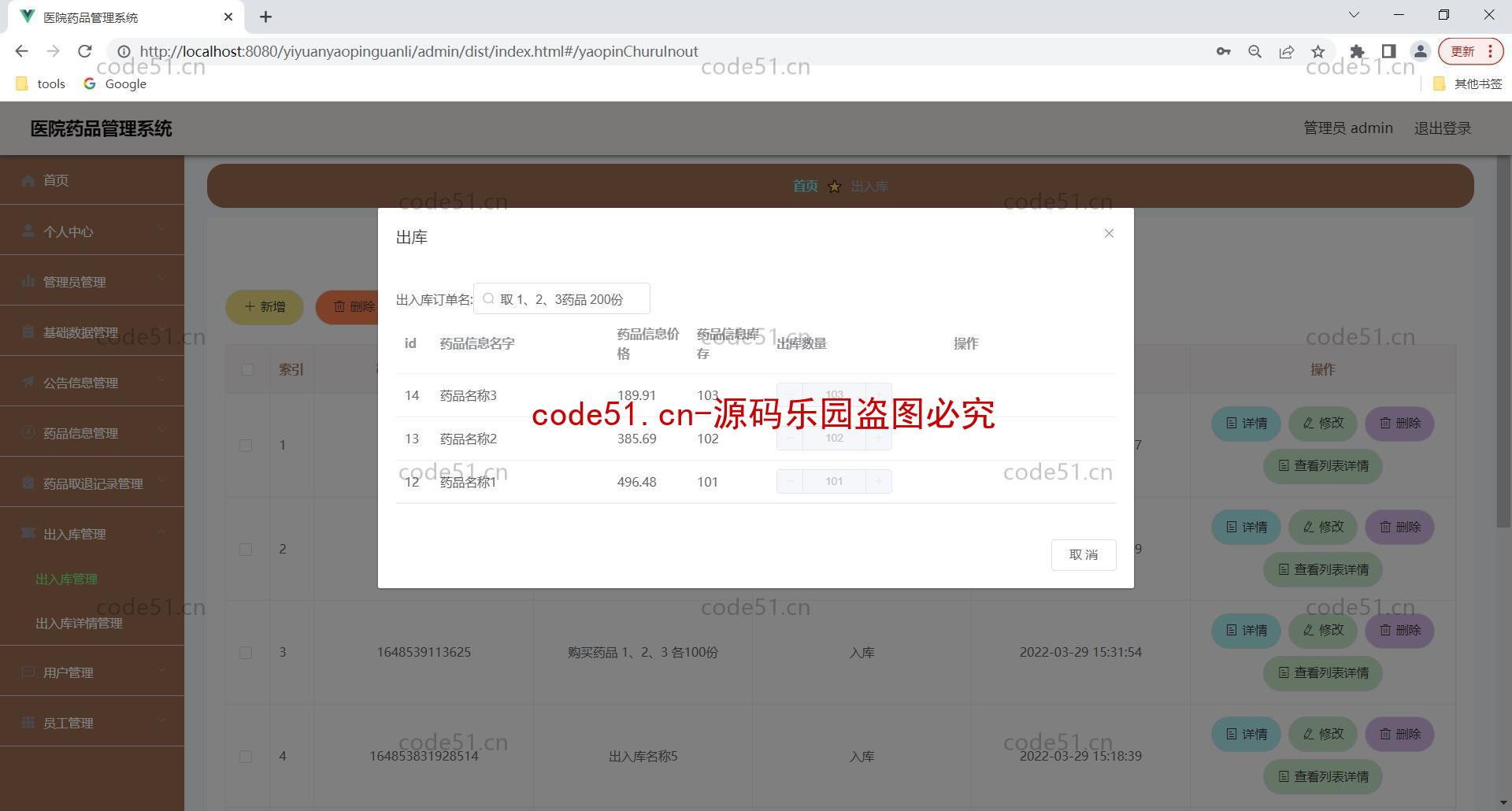Click 修改 button for row 2
This screenshot has width=1512, height=811.
click(x=1323, y=527)
